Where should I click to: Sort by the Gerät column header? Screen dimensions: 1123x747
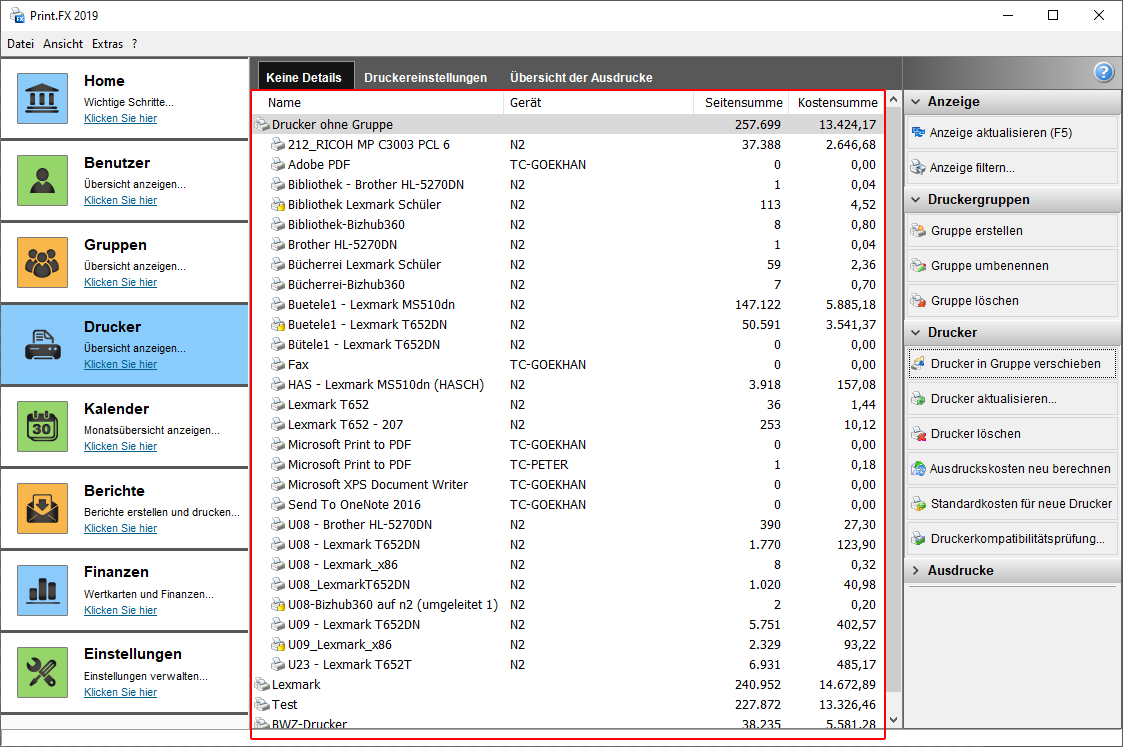click(x=599, y=102)
